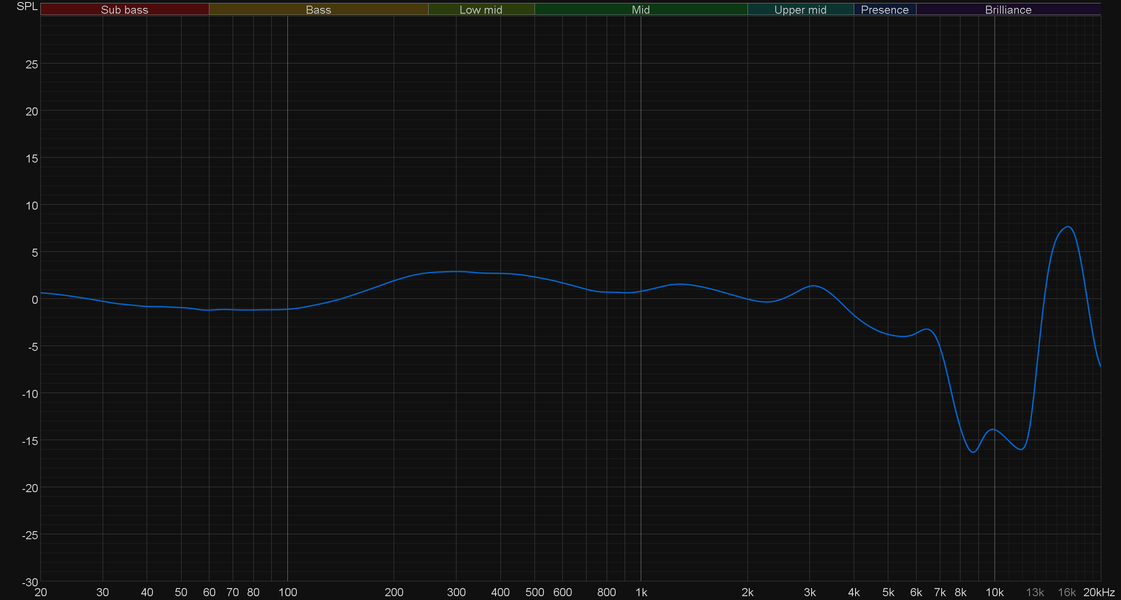1121x600 pixels.
Task: Click the 7k frequency label
Action: pos(940,592)
